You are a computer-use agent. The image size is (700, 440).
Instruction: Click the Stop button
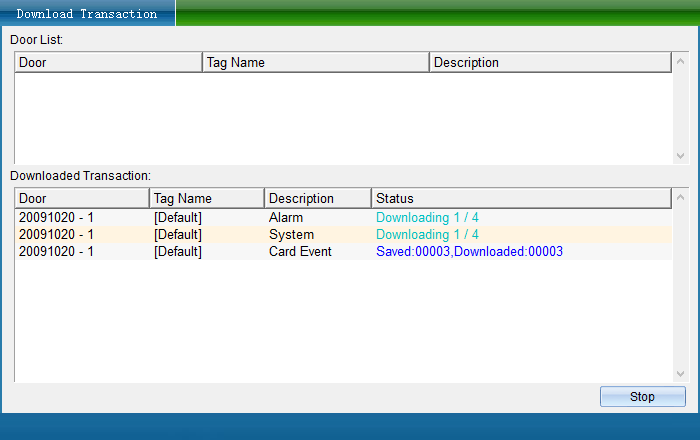642,397
